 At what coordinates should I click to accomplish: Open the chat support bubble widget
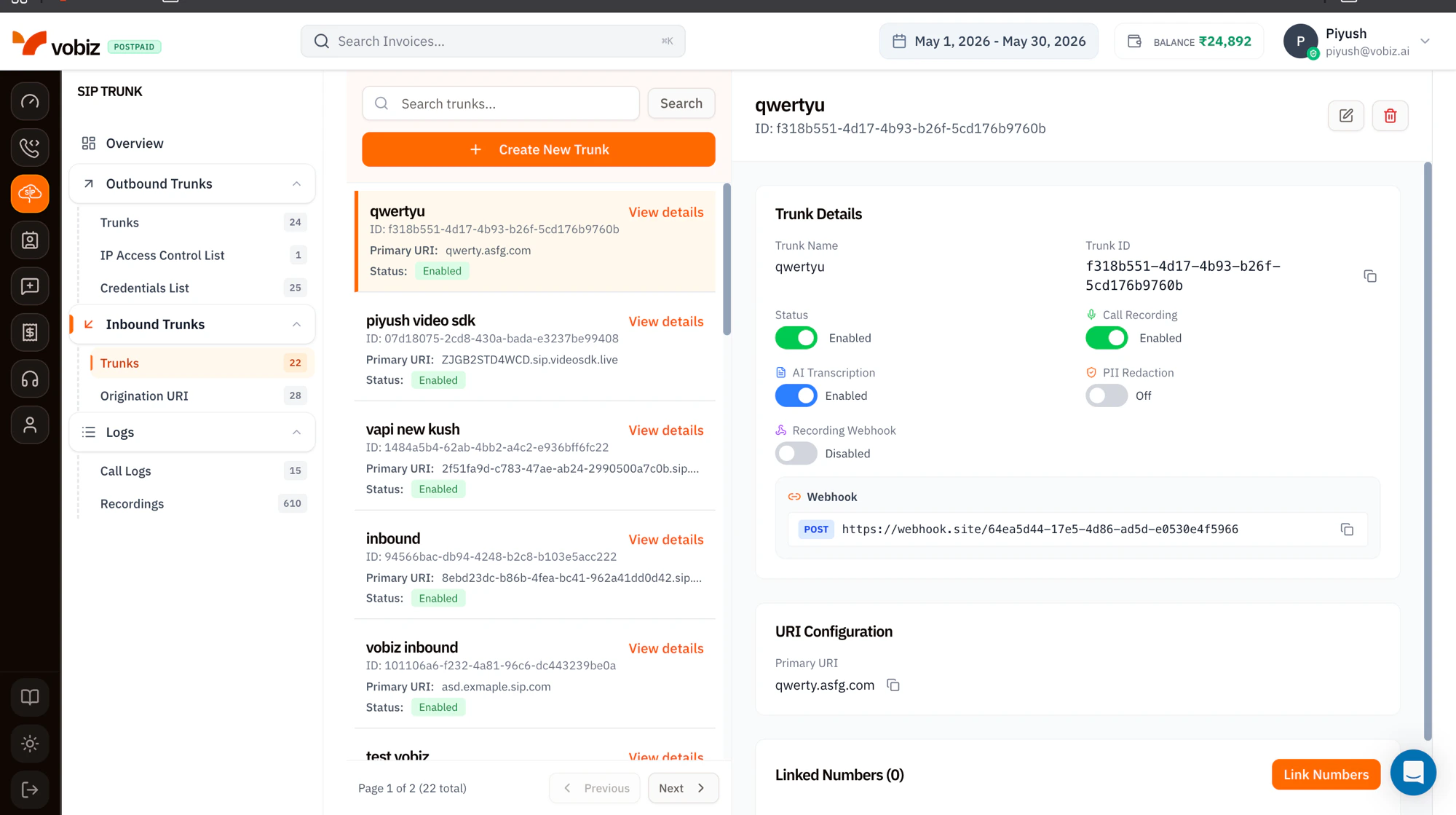[x=1413, y=772]
